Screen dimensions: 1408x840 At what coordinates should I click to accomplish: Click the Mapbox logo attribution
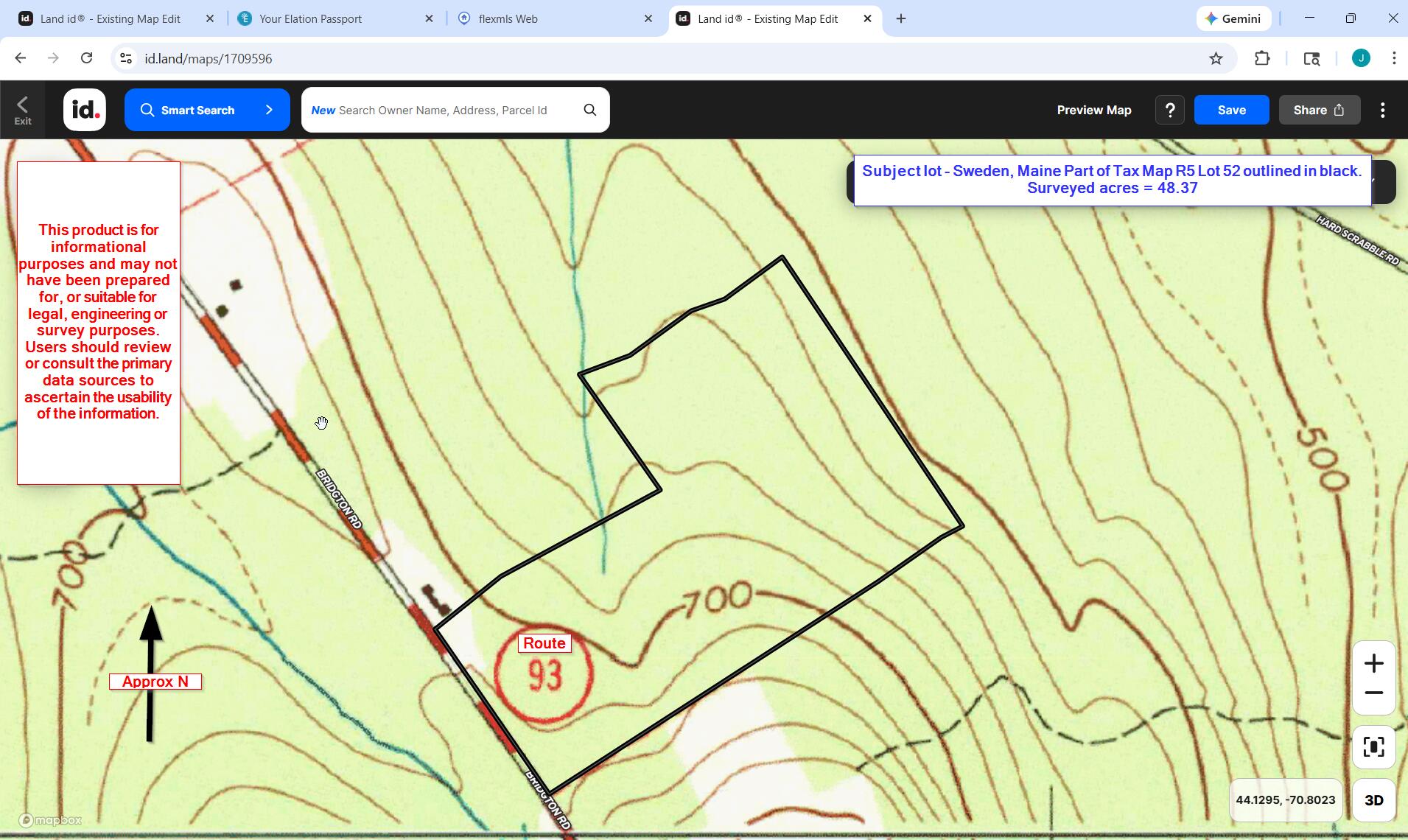tap(50, 819)
